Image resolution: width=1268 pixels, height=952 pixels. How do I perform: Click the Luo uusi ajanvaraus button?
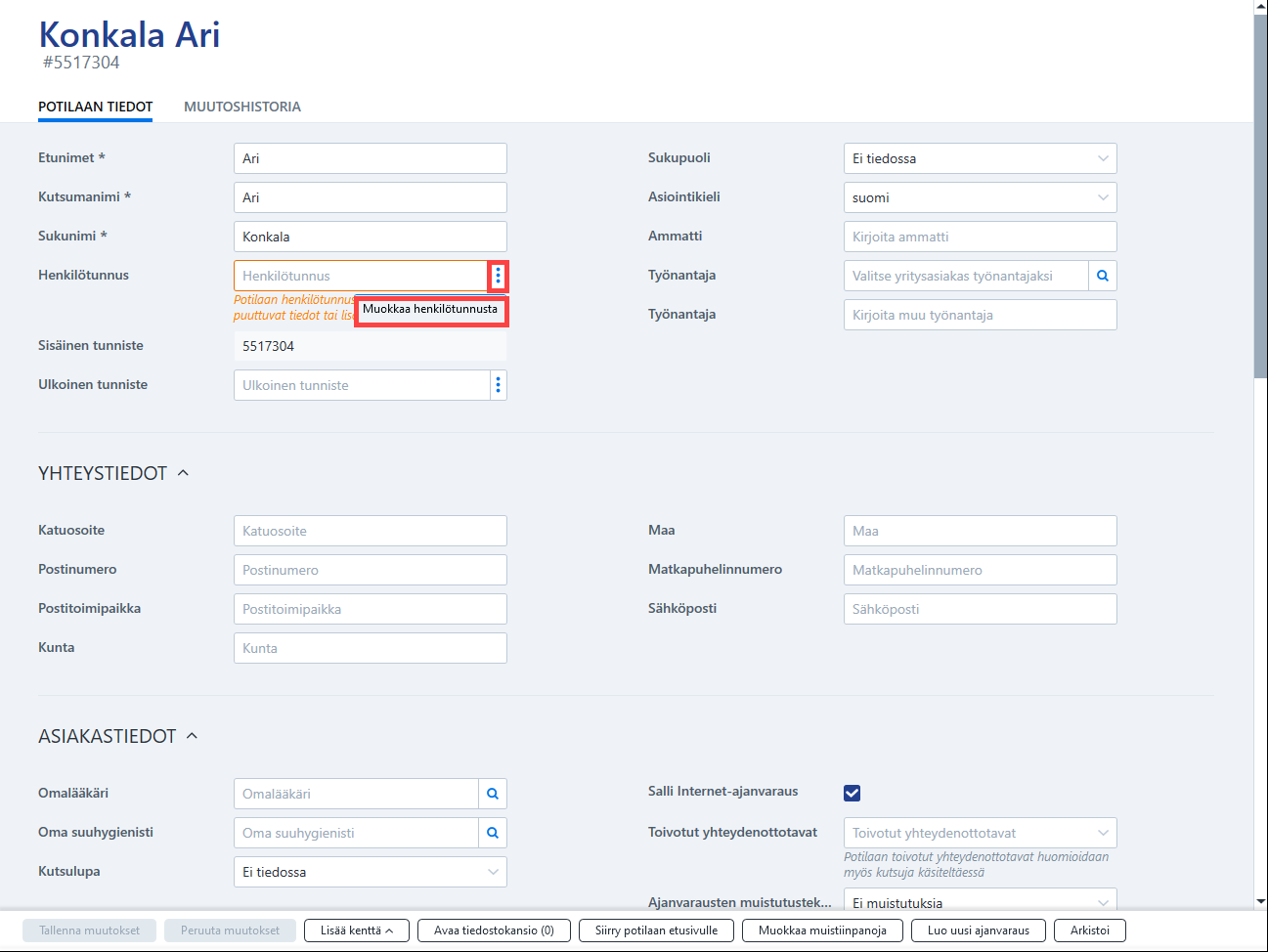[x=979, y=930]
